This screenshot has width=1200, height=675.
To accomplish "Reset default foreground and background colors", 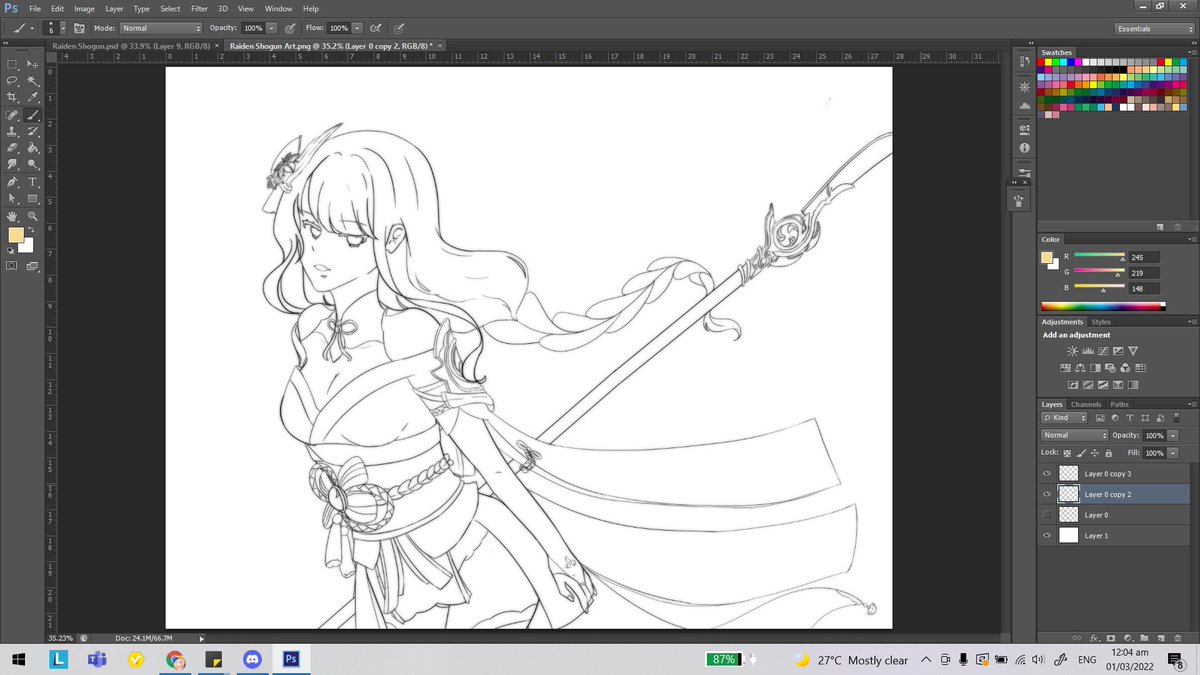I will (9, 250).
